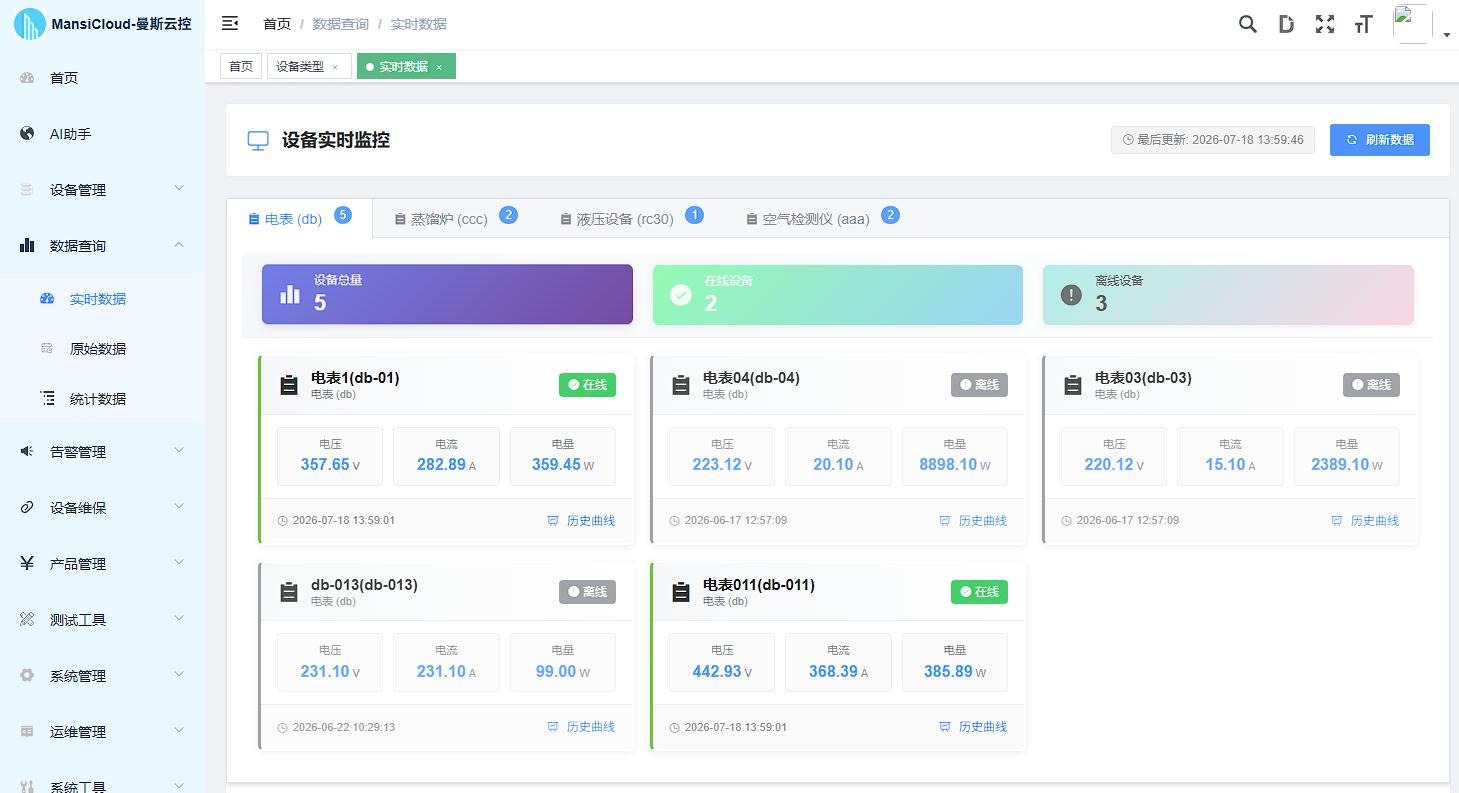This screenshot has height=793, width=1459.
Task: Expand the 产品管理 sidebar menu
Action: pos(102,564)
